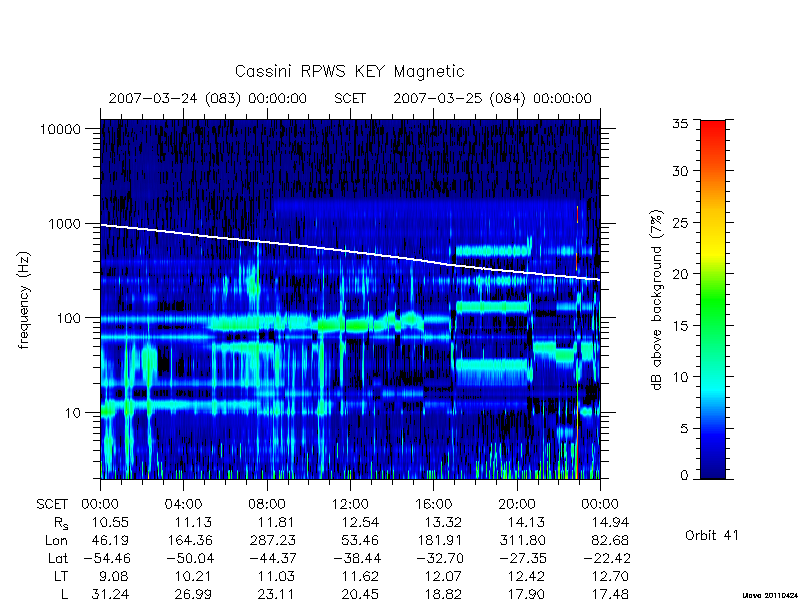800x600 pixels.
Task: Click the Lon value 164.36
Action: point(189,540)
